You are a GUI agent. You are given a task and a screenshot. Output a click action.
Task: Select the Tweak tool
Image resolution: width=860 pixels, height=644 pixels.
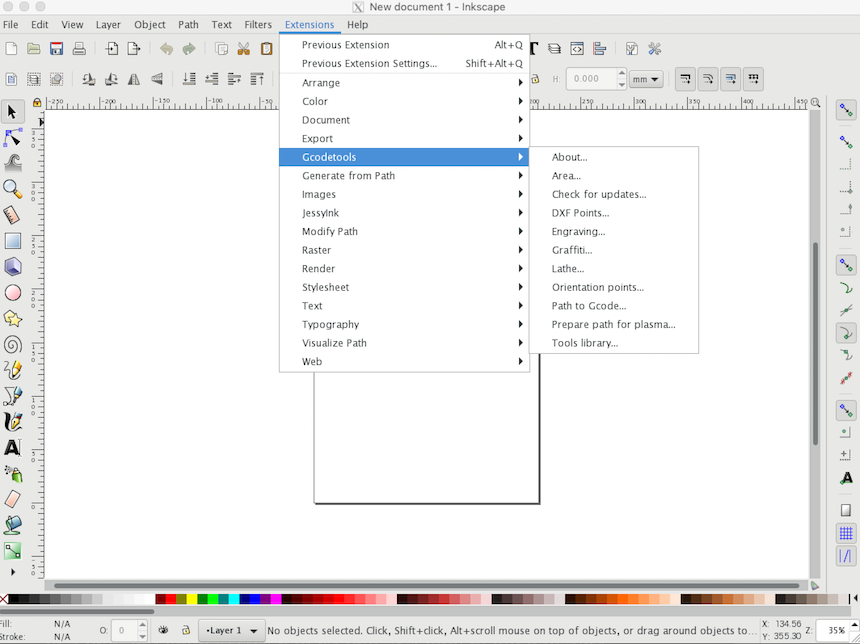pyautogui.click(x=12, y=163)
